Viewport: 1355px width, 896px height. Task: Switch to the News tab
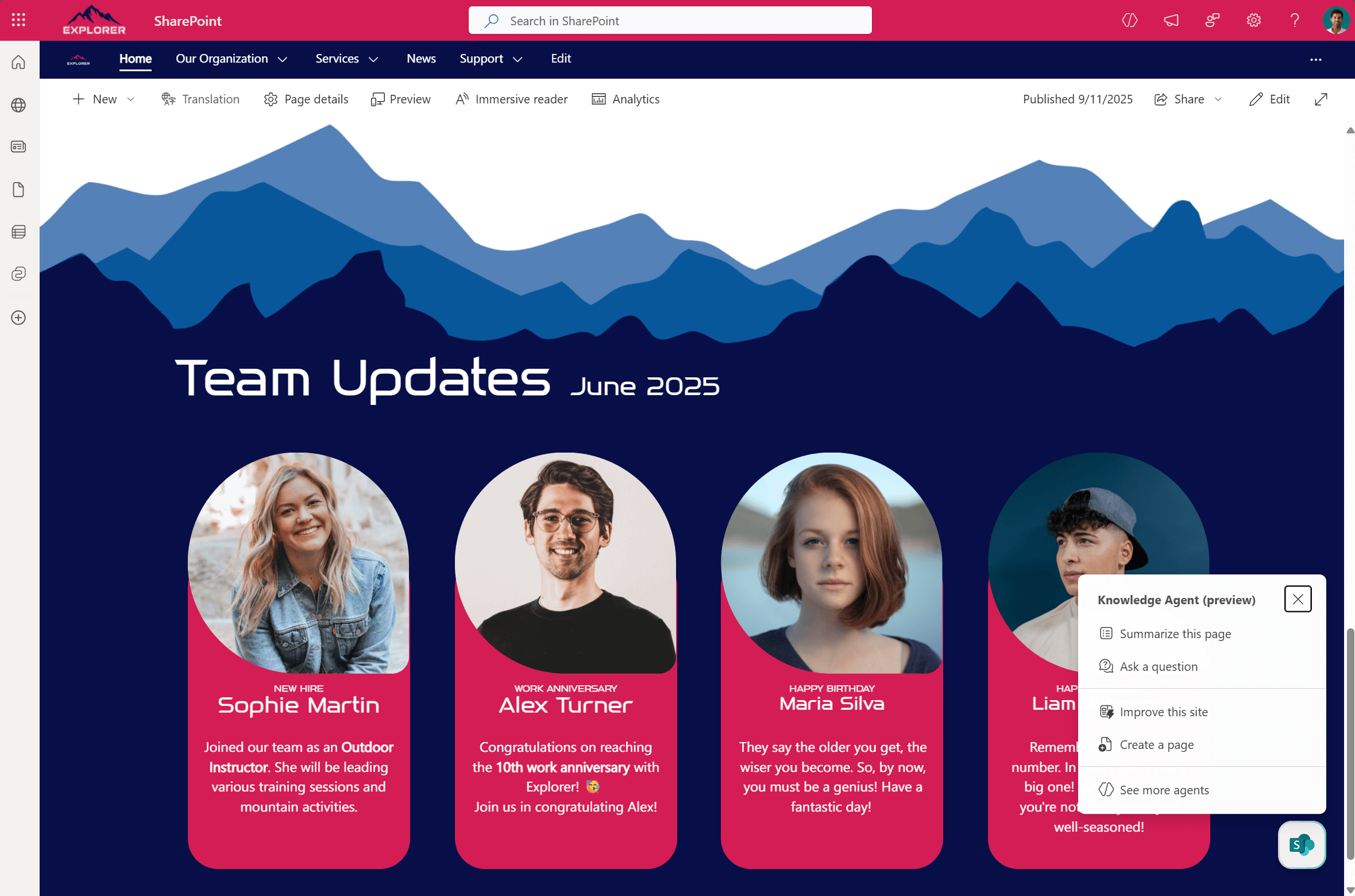click(421, 59)
